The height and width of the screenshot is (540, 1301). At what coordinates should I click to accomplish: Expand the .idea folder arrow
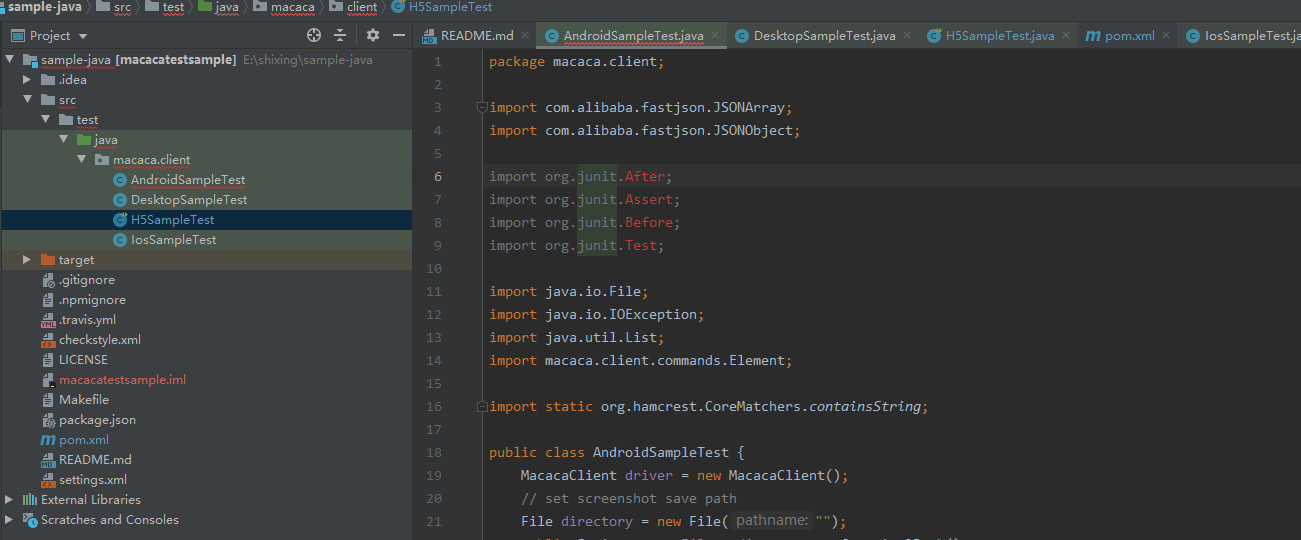(28, 80)
